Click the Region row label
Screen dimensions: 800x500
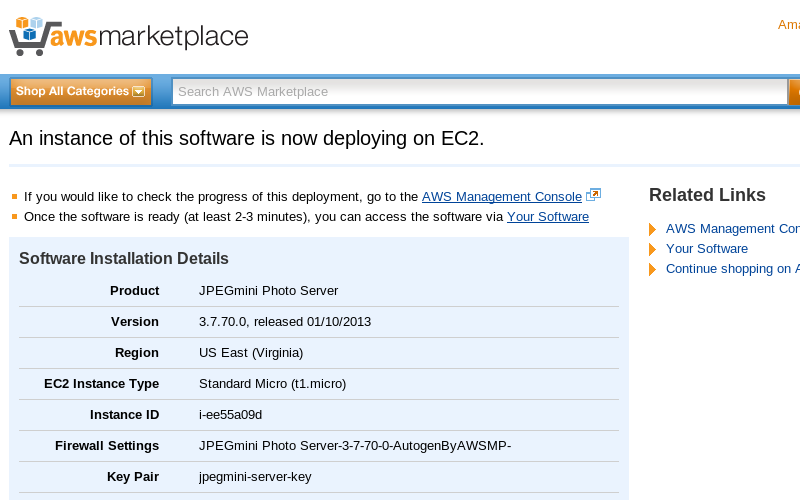pos(137,353)
